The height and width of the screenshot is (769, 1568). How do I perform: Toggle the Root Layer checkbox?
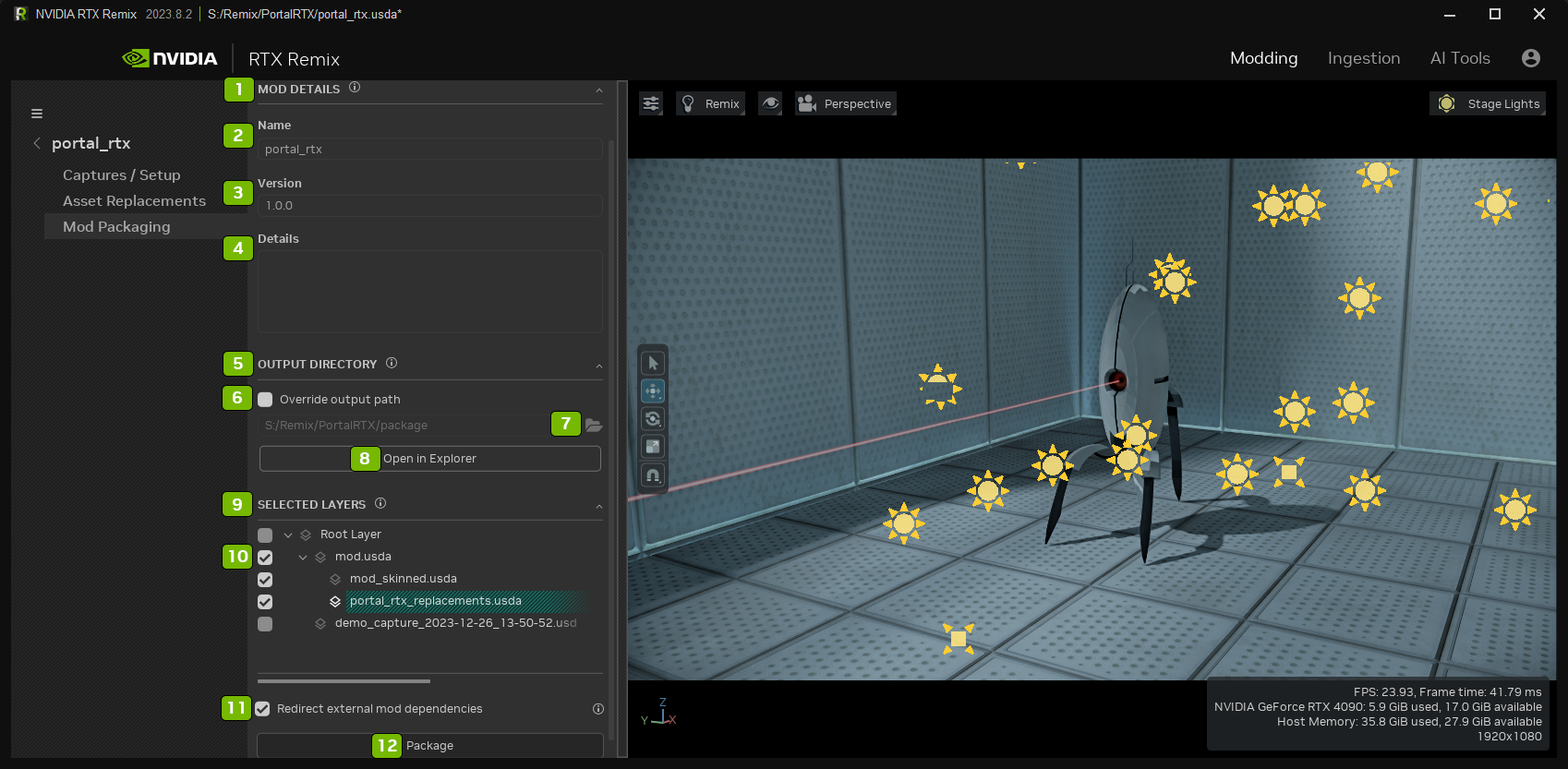pos(265,535)
